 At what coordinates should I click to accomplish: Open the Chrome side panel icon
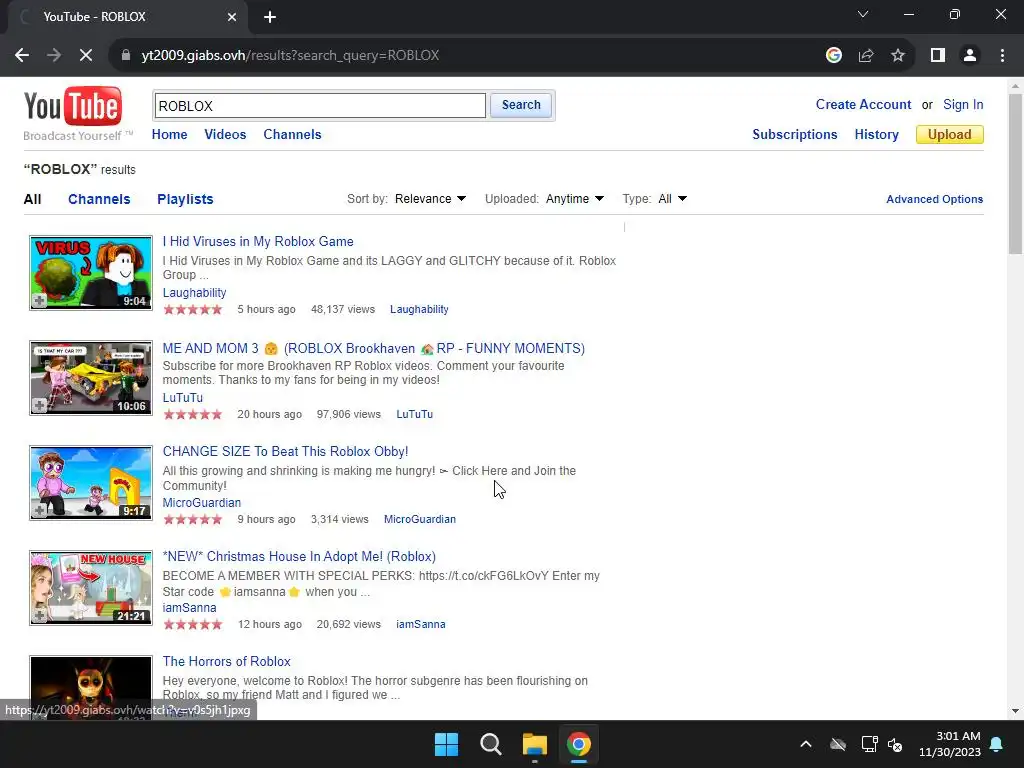(x=938, y=56)
